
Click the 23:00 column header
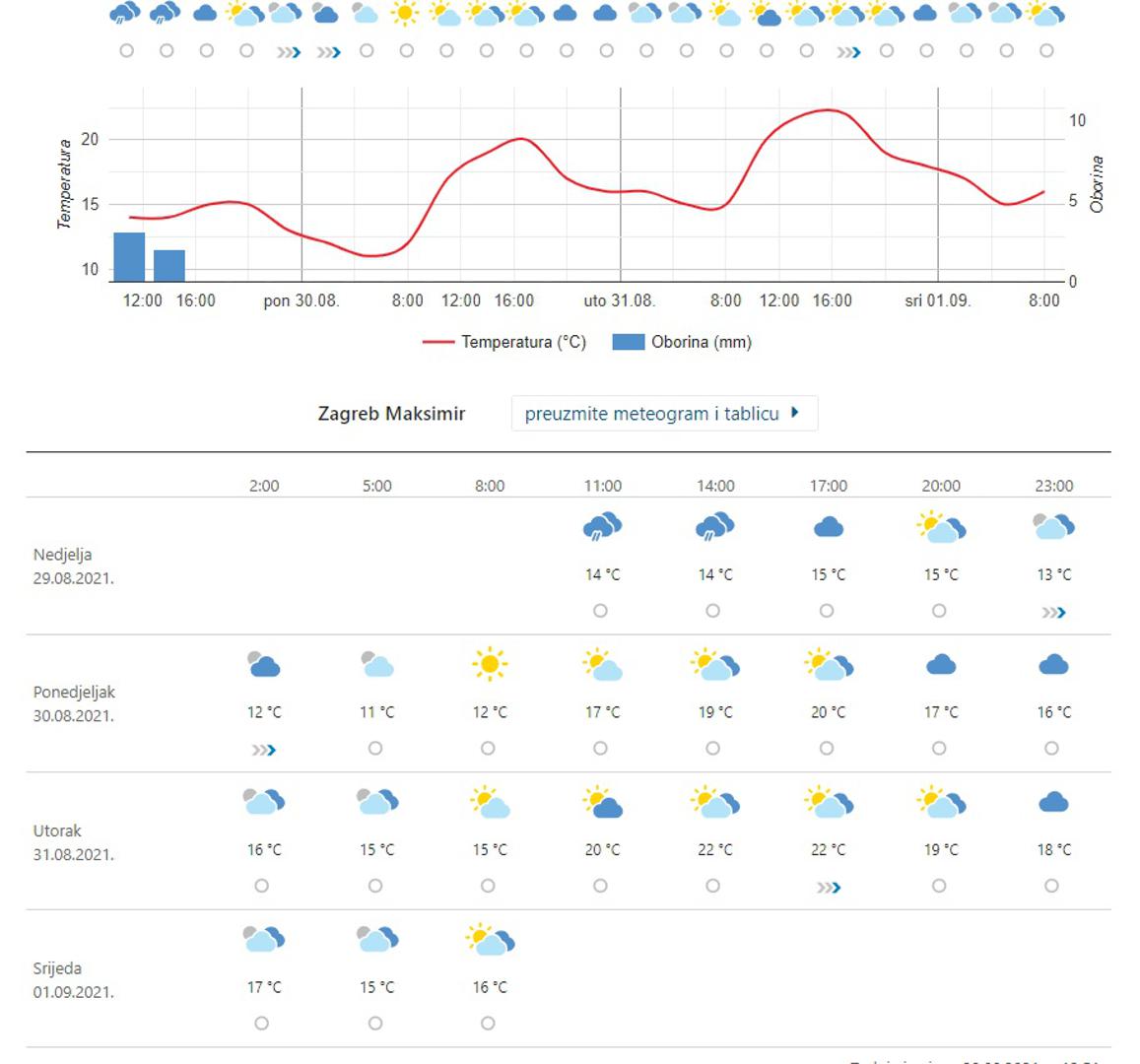click(1053, 486)
